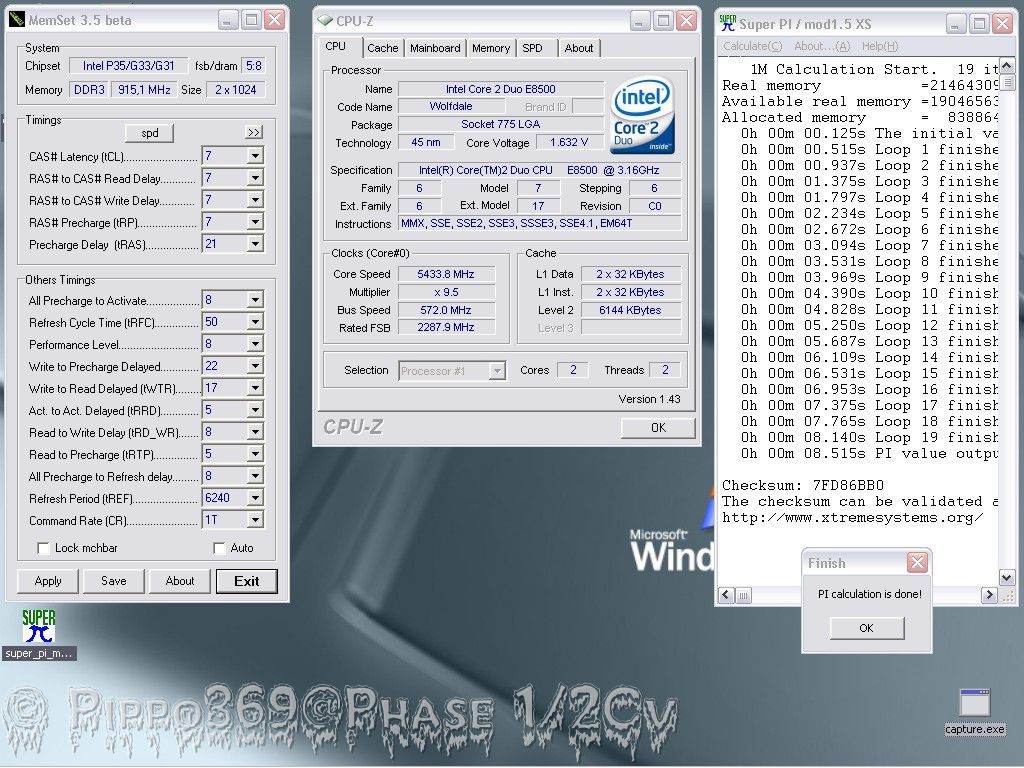The width and height of the screenshot is (1024, 768).
Task: Open the CAS# Latency (tCL) dropdown
Action: click(255, 156)
